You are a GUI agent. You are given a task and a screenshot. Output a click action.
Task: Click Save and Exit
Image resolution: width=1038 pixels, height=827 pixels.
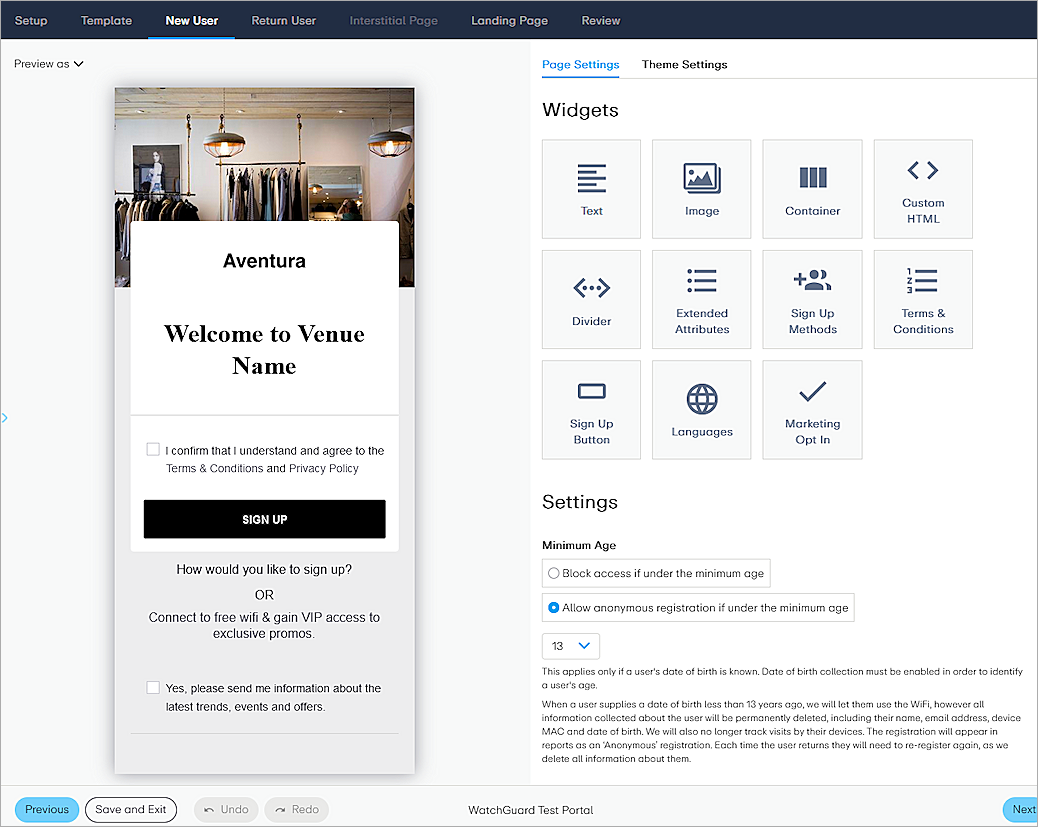130,809
